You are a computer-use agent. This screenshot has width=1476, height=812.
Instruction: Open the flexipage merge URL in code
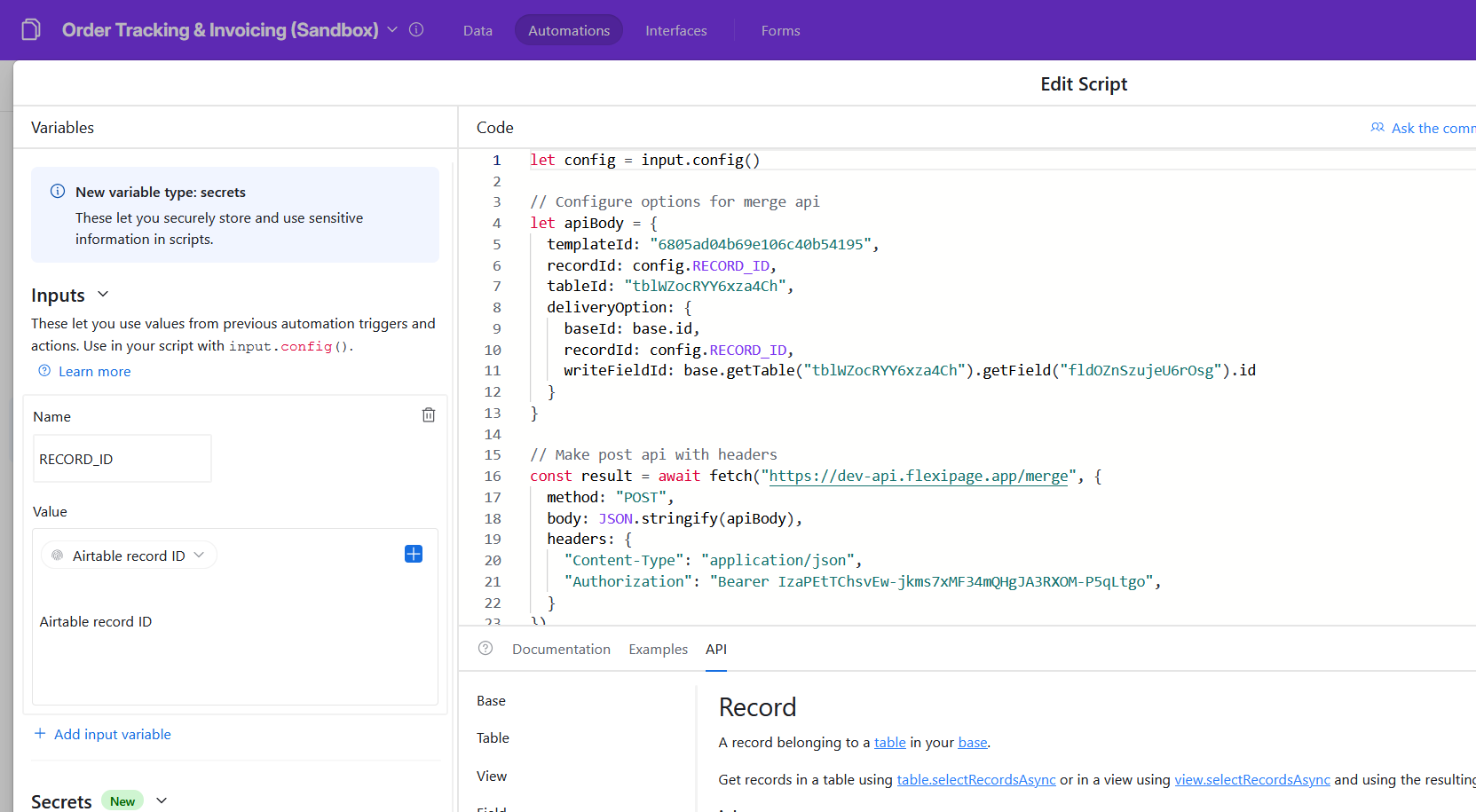(919, 476)
